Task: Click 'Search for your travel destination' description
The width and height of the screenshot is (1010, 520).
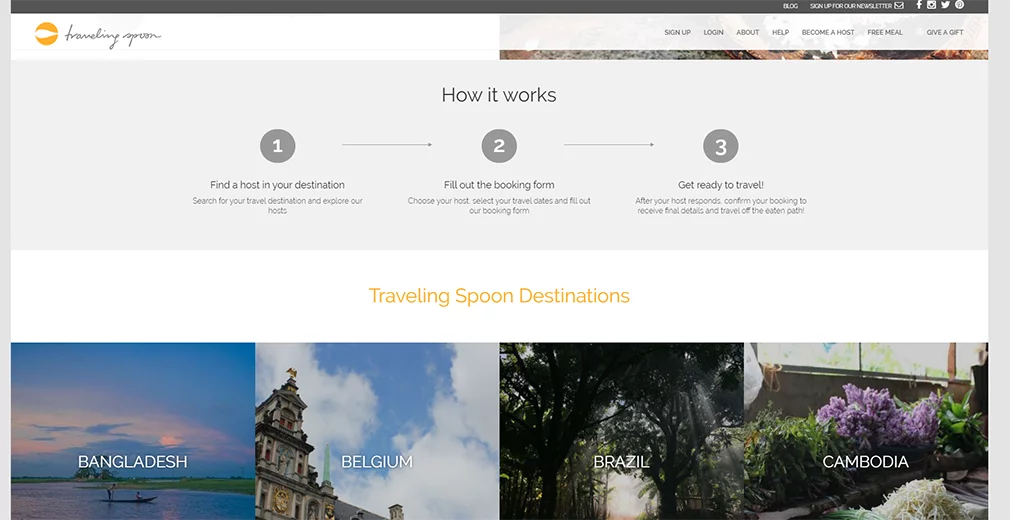Action: (278, 206)
